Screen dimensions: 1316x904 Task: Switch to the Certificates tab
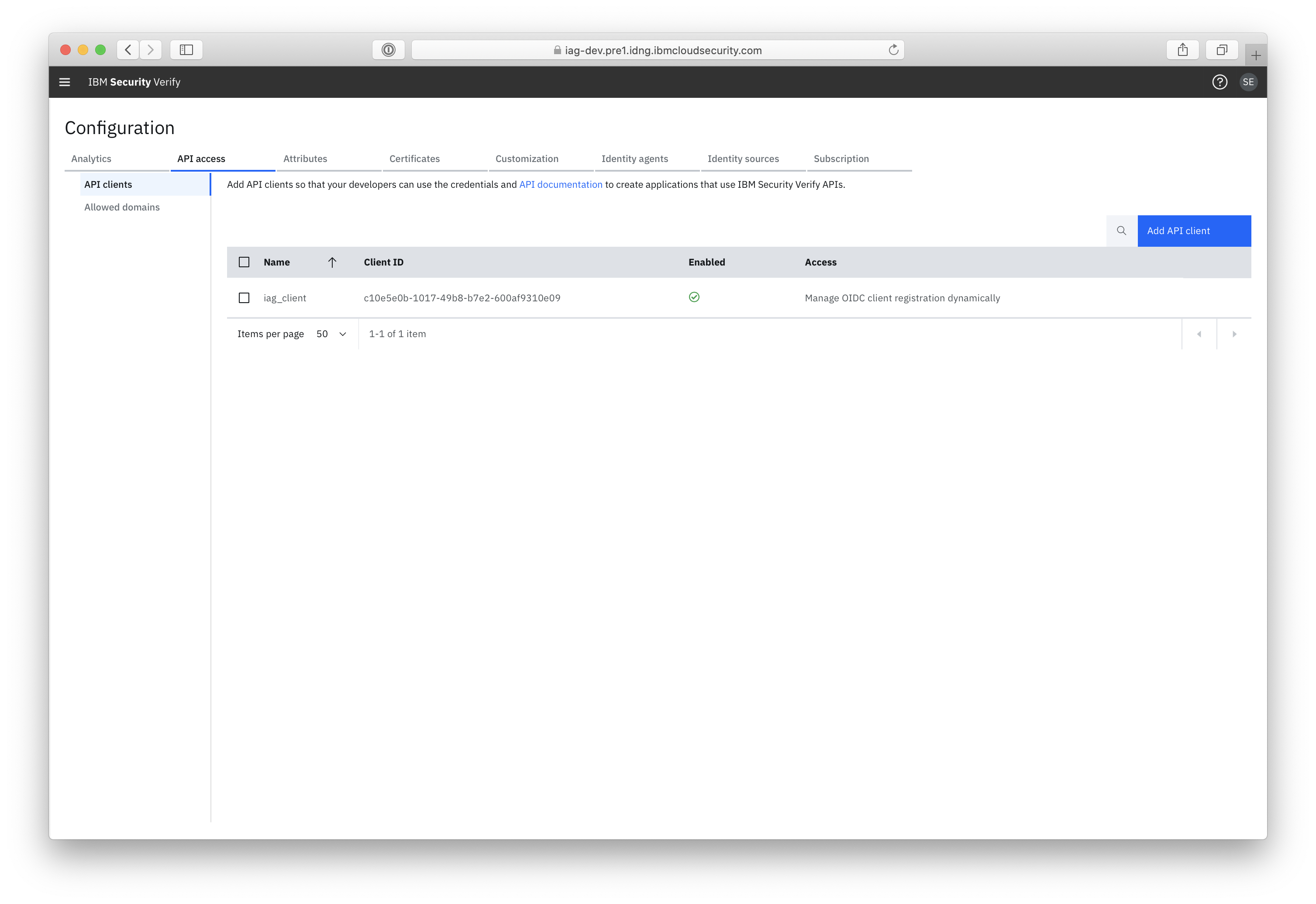tap(414, 159)
